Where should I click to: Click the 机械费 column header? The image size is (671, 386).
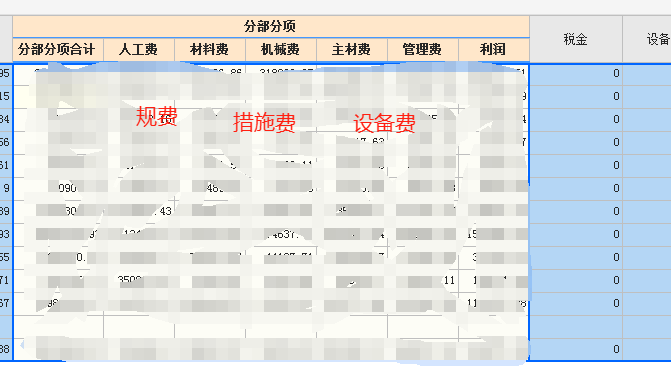click(281, 50)
